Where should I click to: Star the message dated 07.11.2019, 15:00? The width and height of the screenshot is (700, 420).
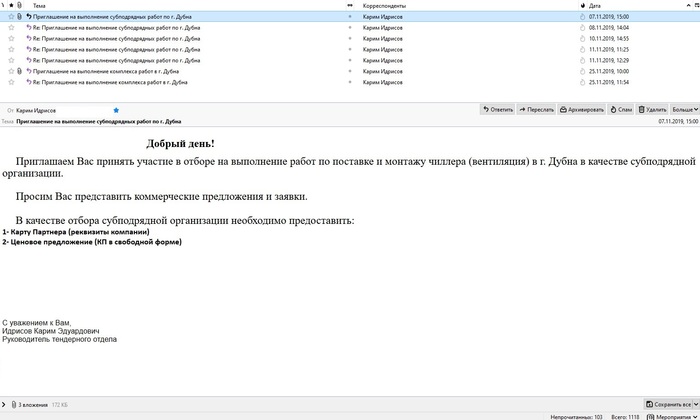[x=11, y=17]
